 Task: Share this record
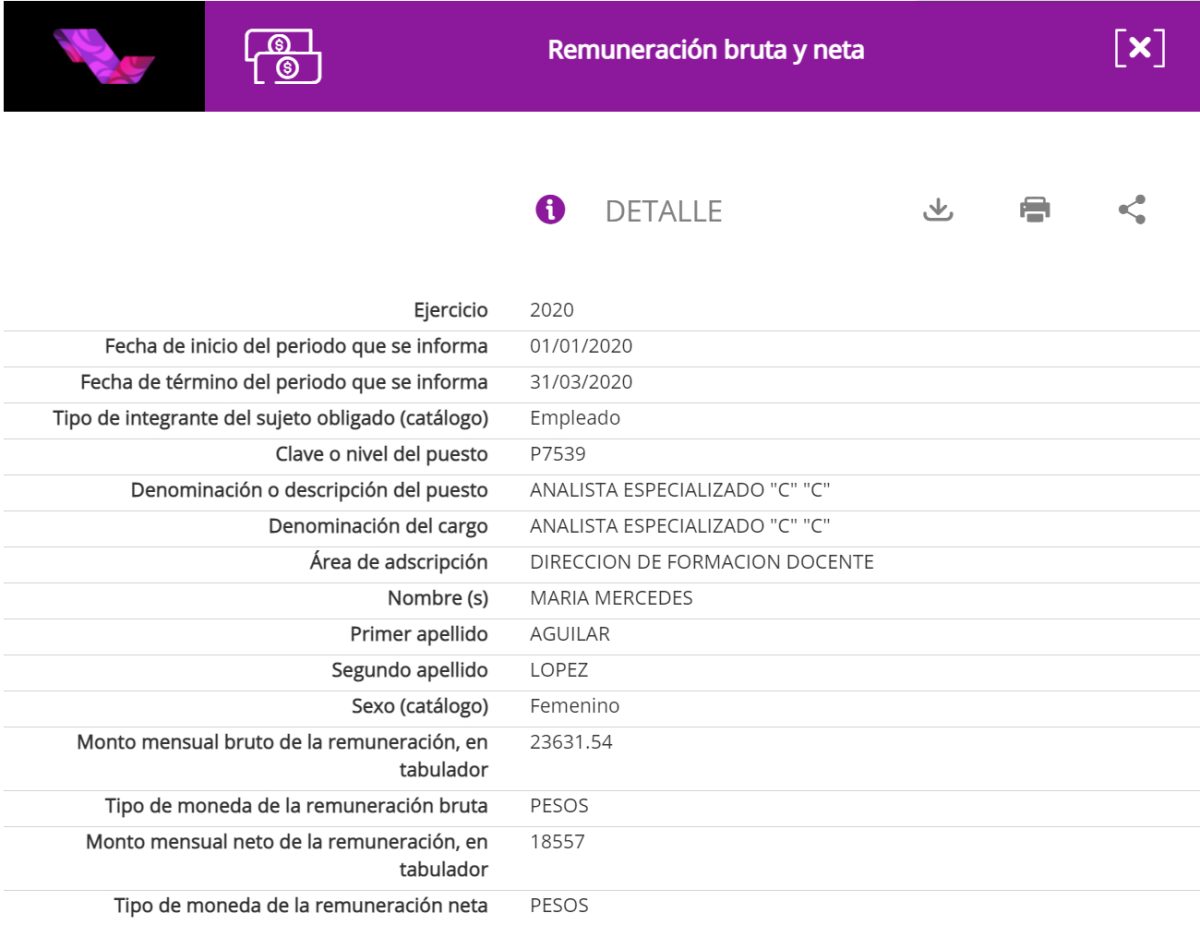coord(1132,210)
